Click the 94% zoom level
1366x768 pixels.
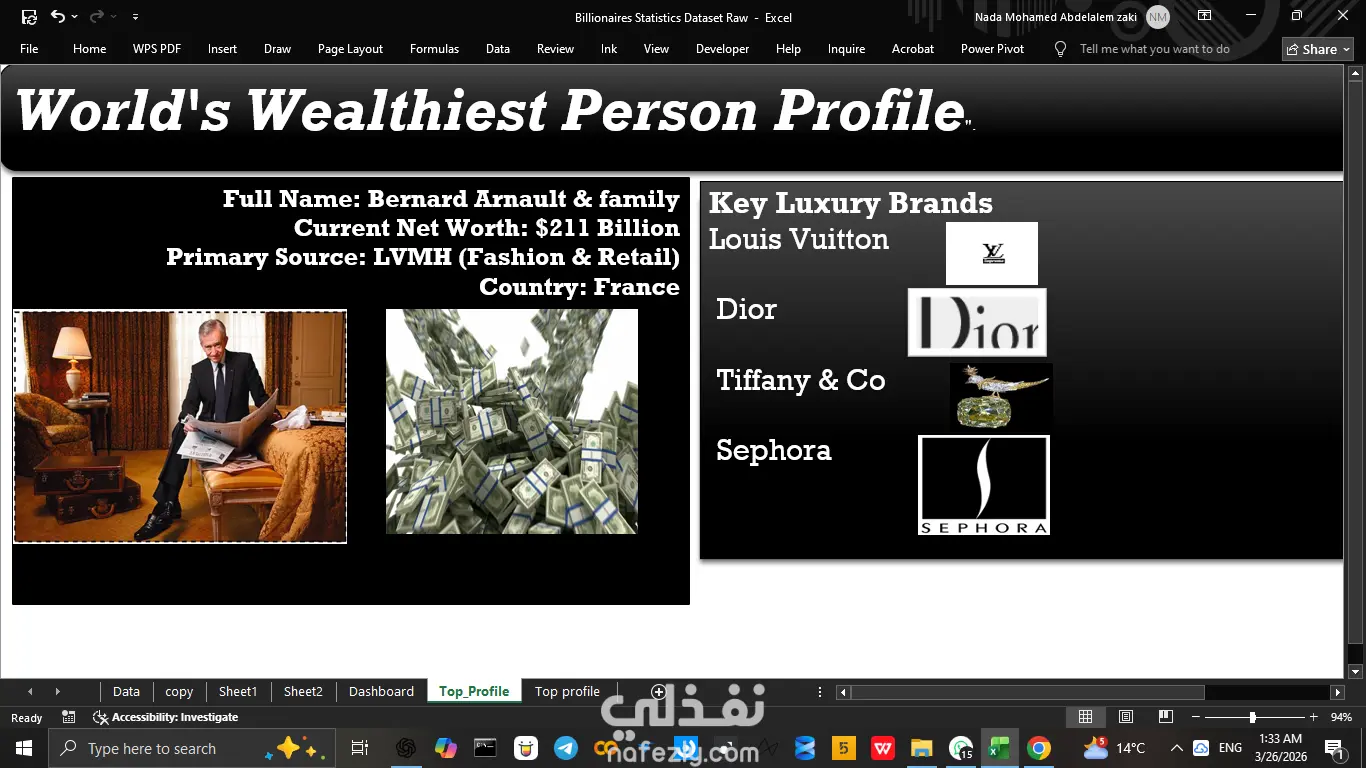point(1341,717)
